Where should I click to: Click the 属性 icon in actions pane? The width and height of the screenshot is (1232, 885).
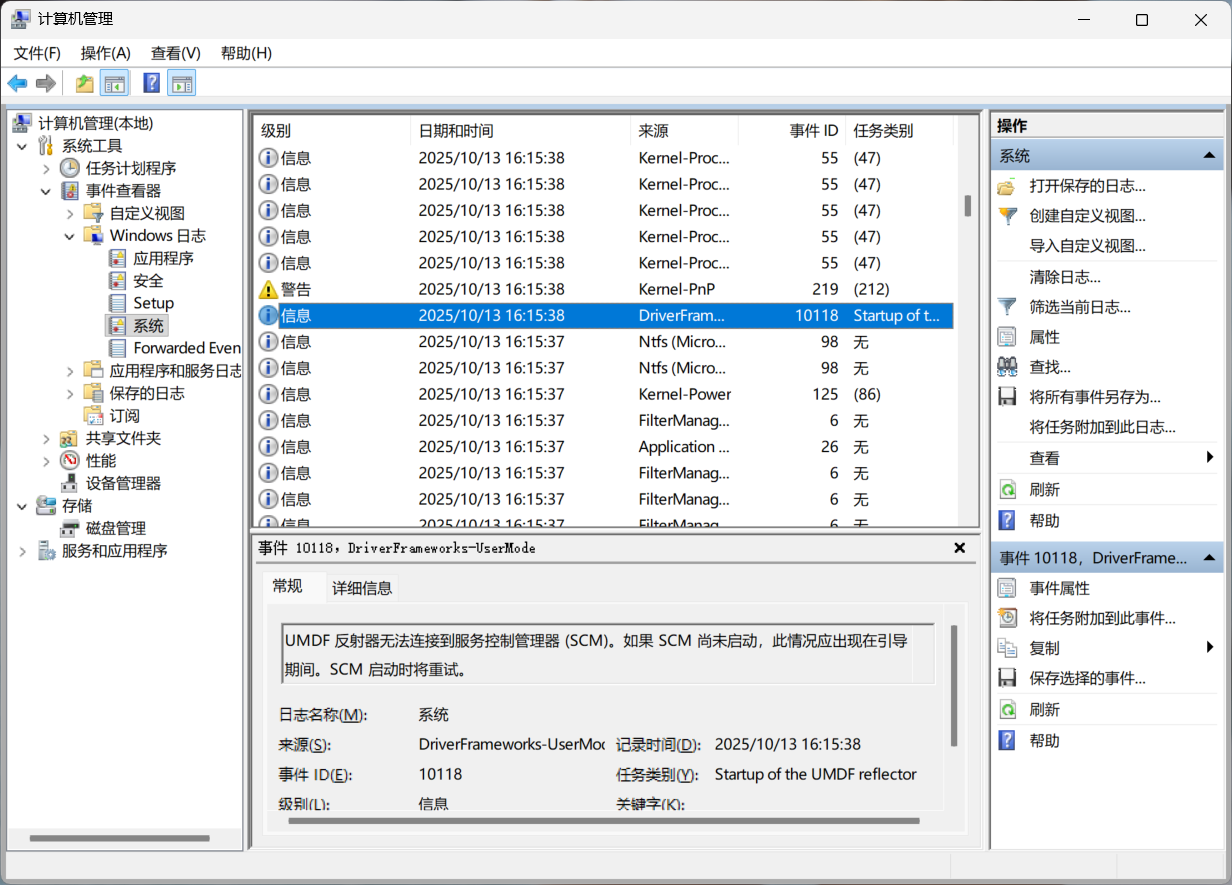coord(1008,337)
